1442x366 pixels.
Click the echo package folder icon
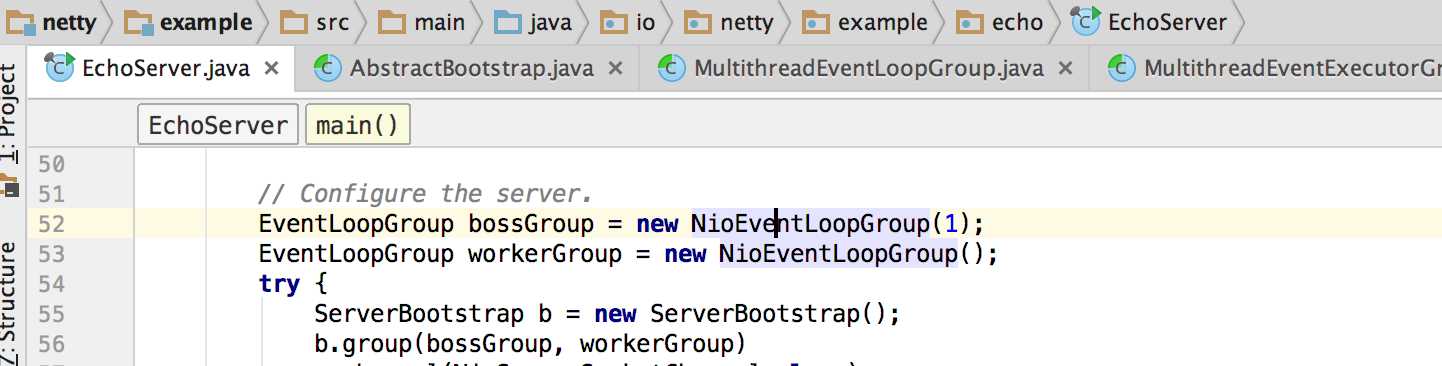point(970,22)
